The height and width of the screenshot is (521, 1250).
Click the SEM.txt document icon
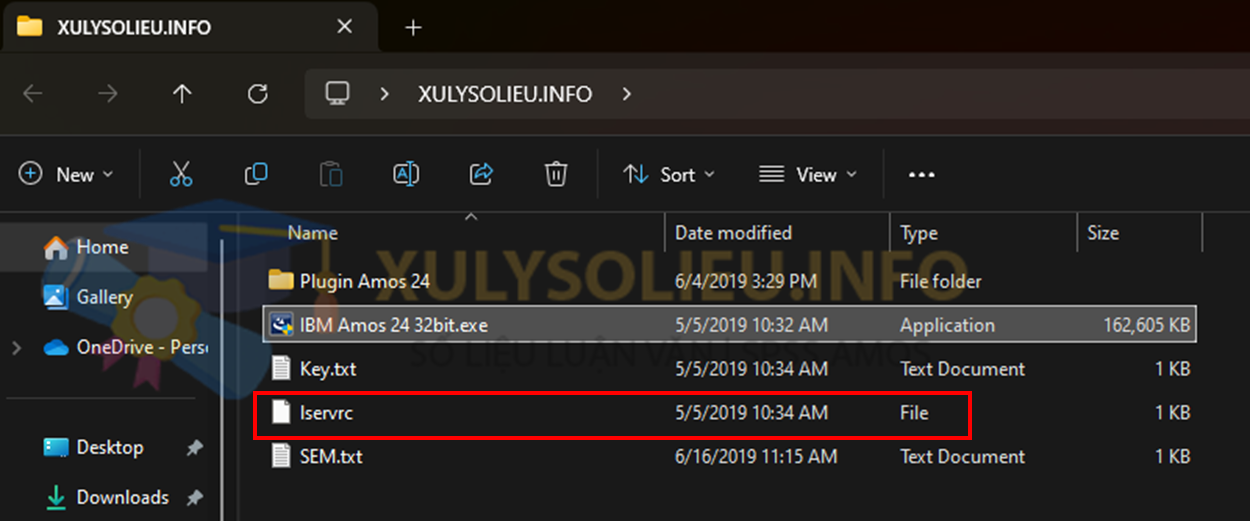[x=281, y=457]
